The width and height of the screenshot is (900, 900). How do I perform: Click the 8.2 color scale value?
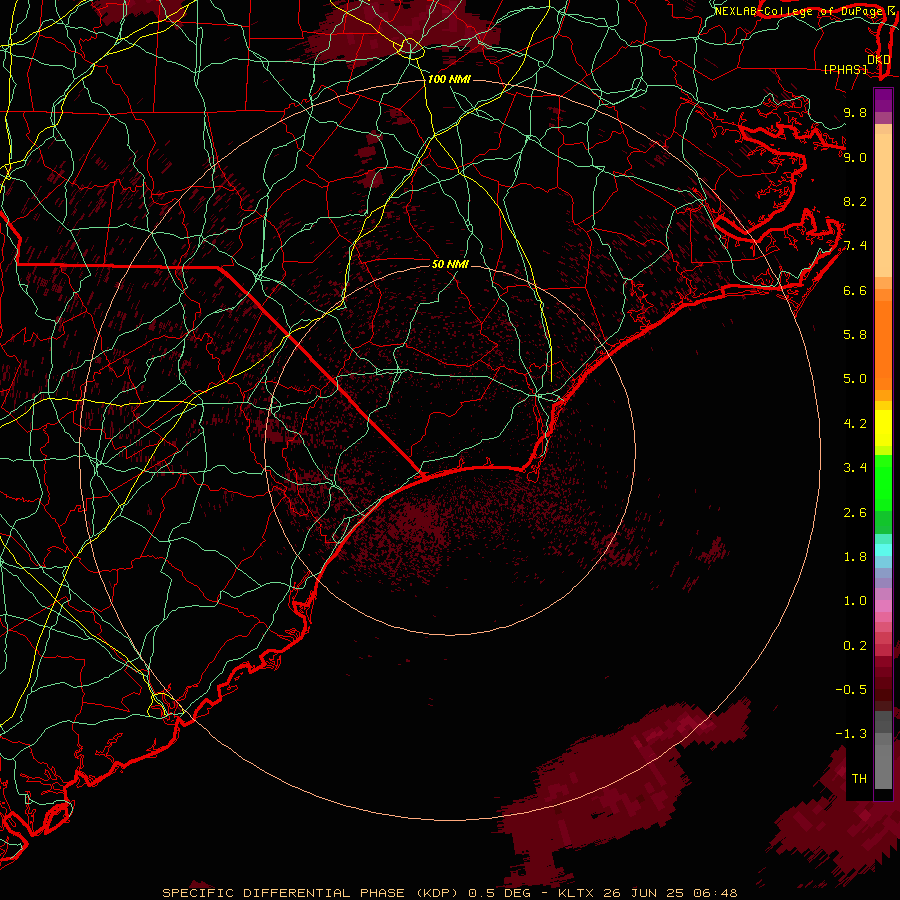coord(855,201)
